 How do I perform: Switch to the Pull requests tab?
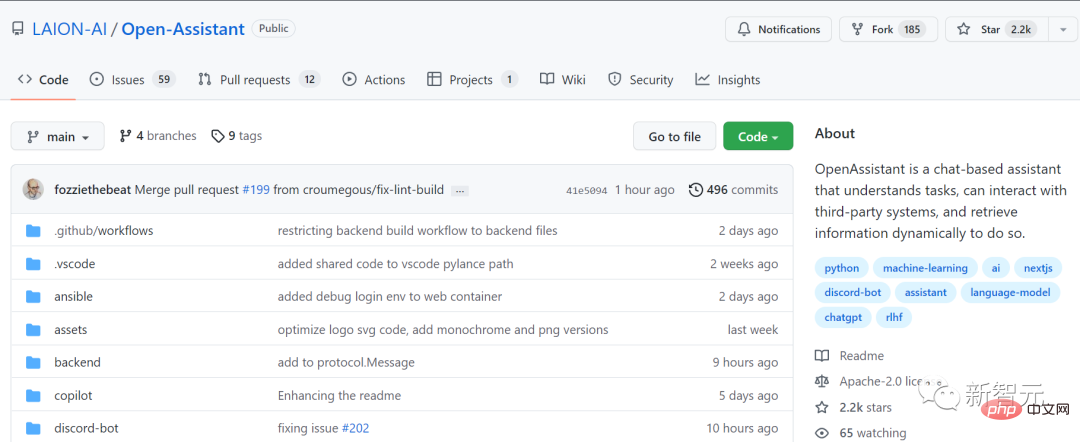(x=258, y=79)
